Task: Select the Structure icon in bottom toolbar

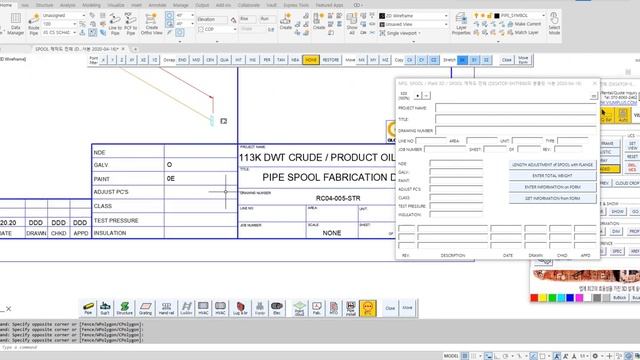Action: [124, 308]
